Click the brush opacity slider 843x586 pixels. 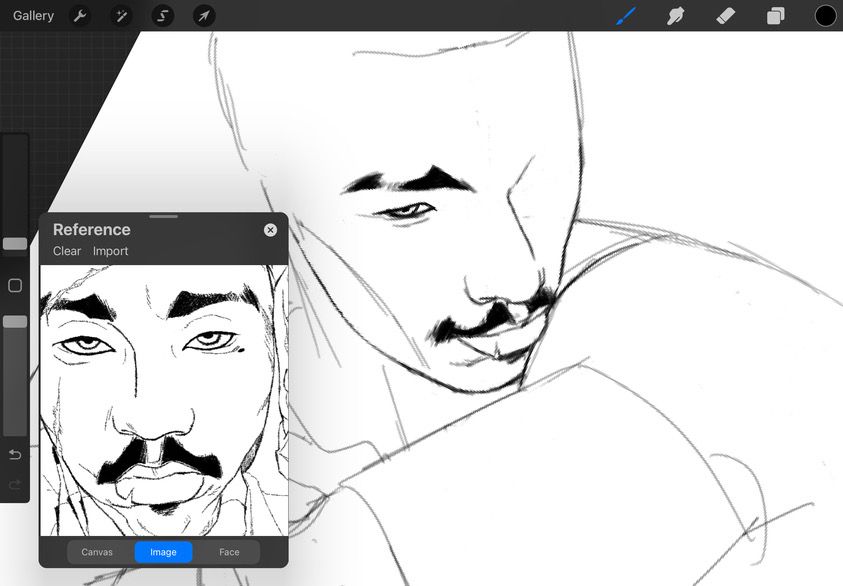click(15, 322)
